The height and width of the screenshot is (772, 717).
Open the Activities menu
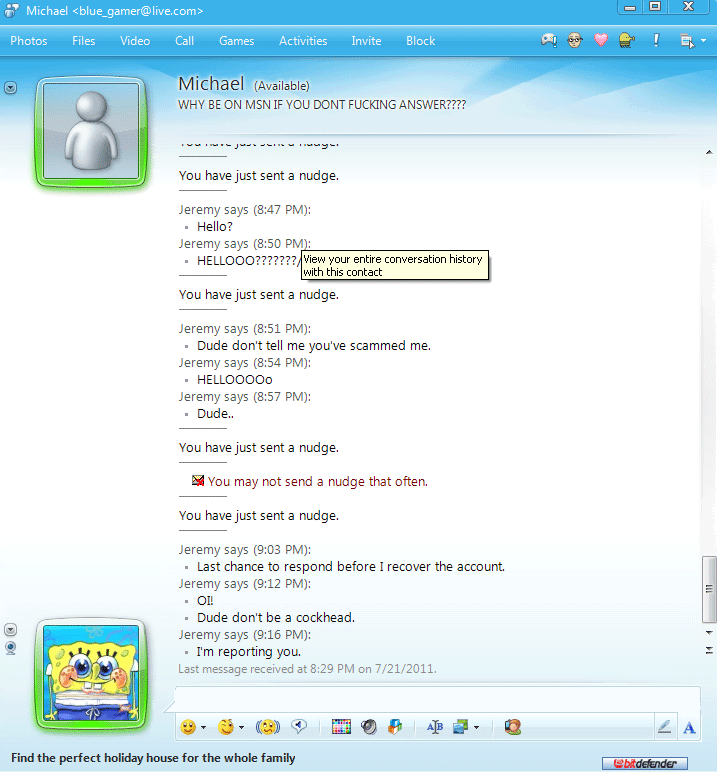click(x=303, y=41)
